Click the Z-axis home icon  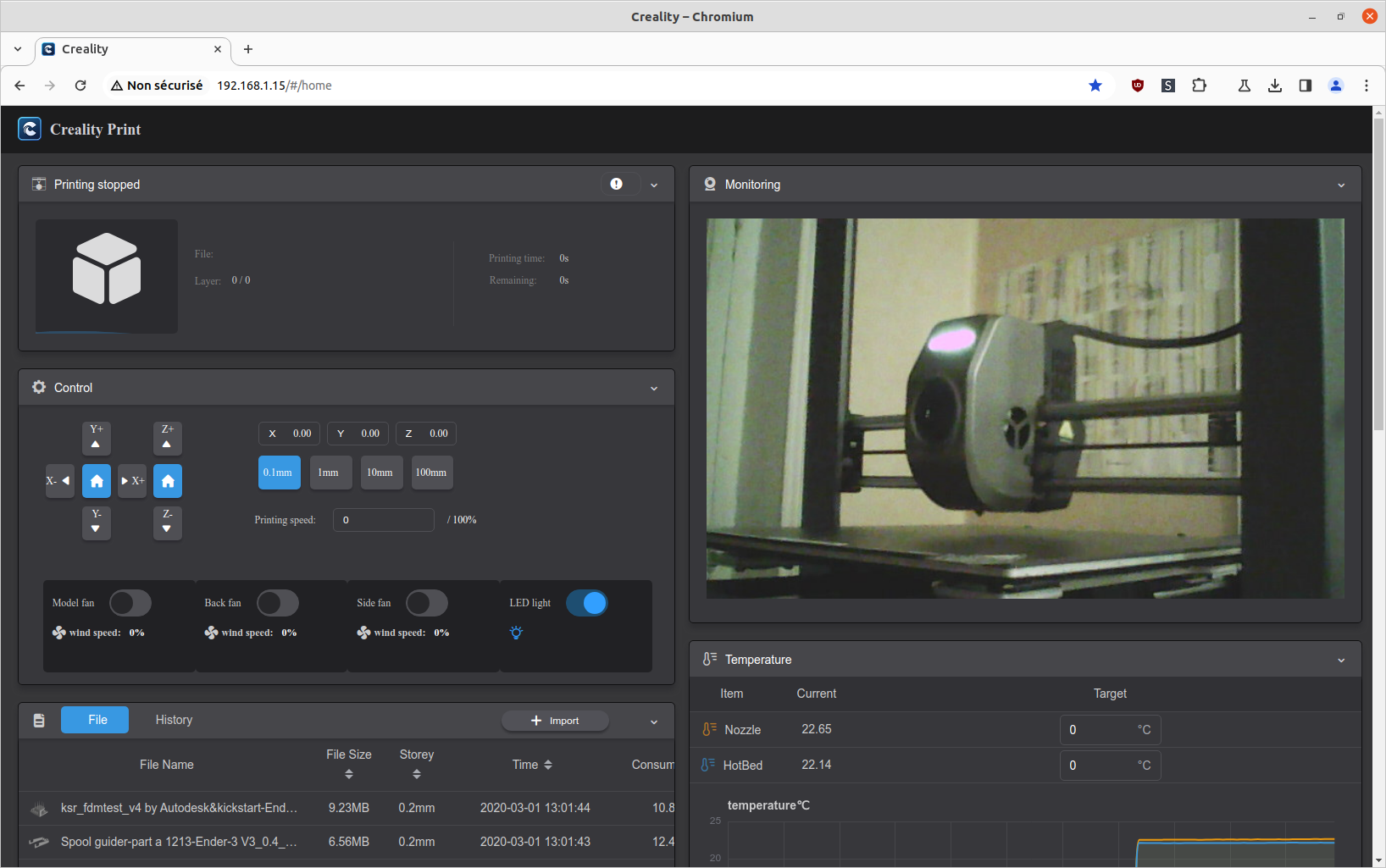[168, 481]
